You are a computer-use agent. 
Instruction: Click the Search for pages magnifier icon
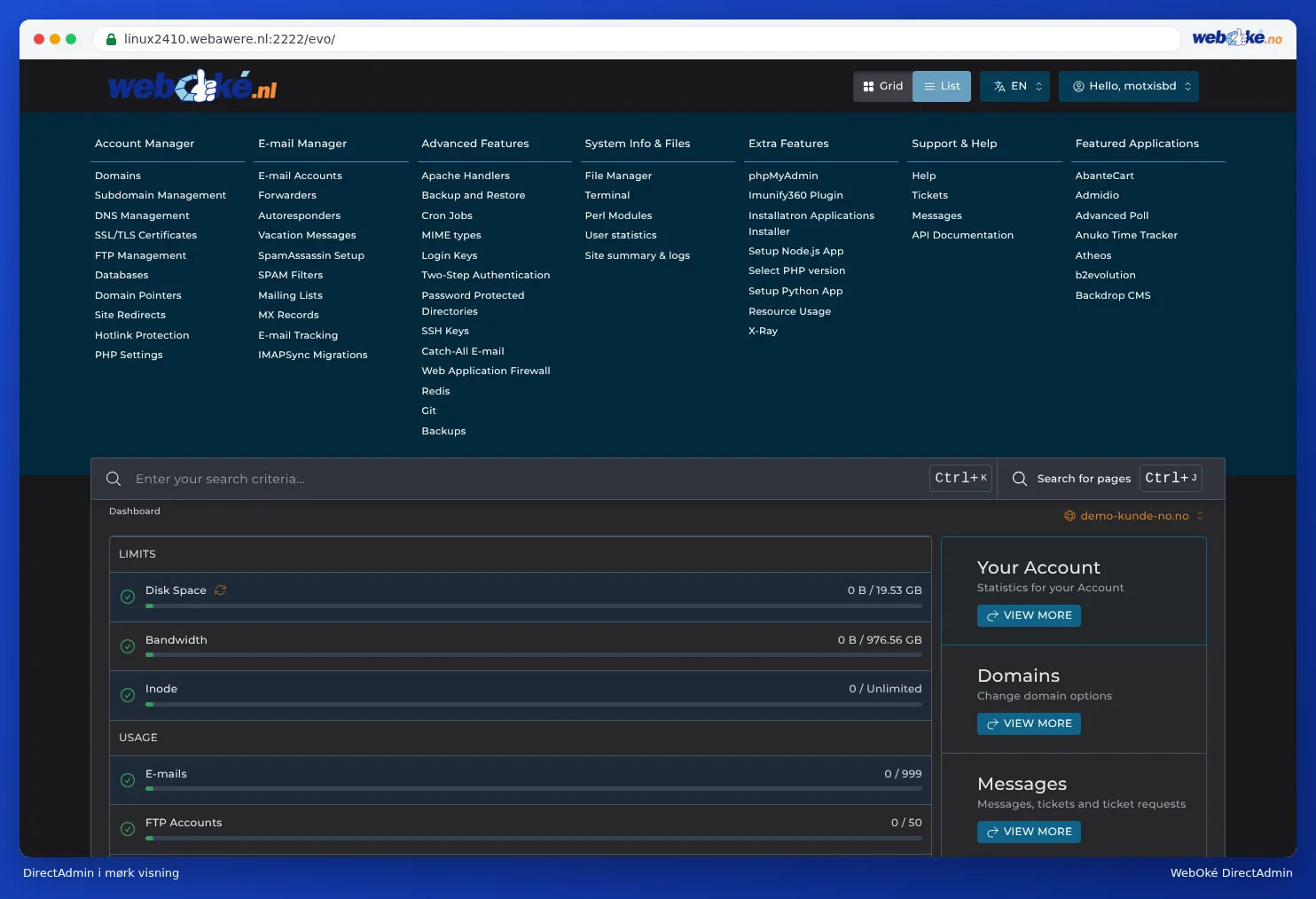click(x=1020, y=479)
